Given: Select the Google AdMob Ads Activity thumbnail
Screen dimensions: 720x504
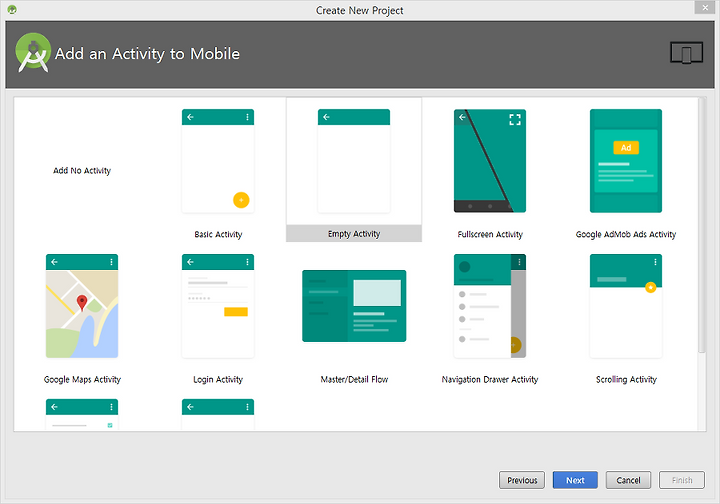Looking at the screenshot, I should (626, 161).
